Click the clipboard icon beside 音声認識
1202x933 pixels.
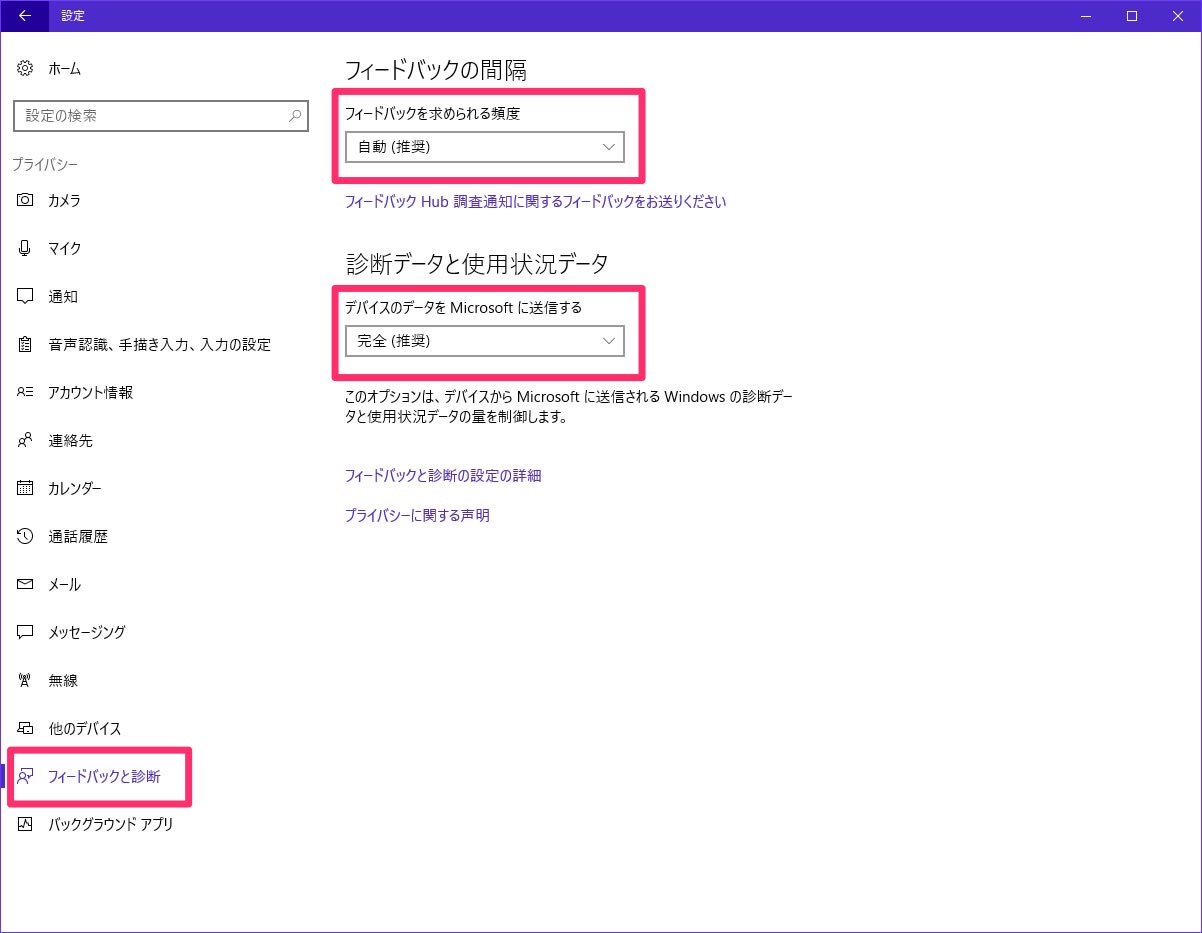click(x=26, y=344)
